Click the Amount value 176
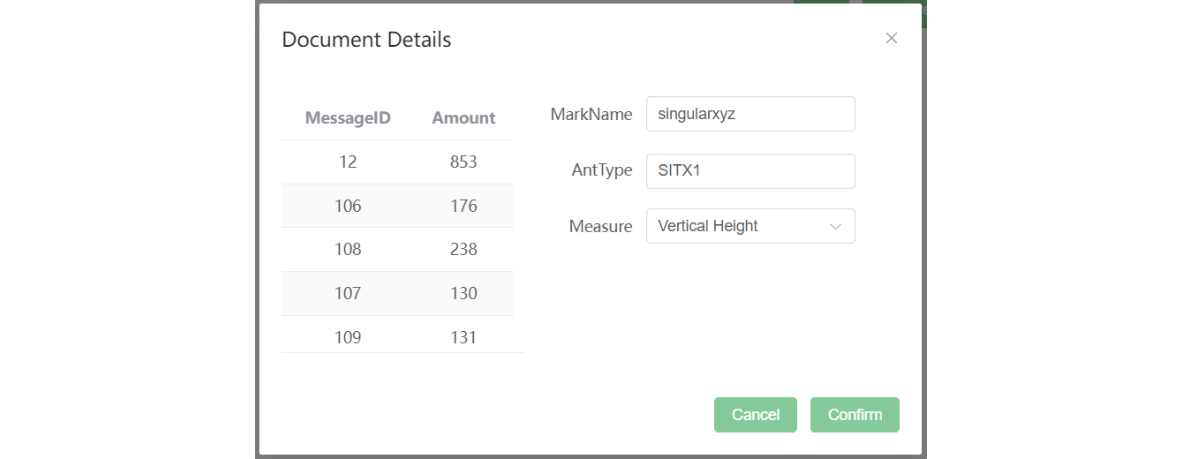1198x459 pixels. [463, 206]
